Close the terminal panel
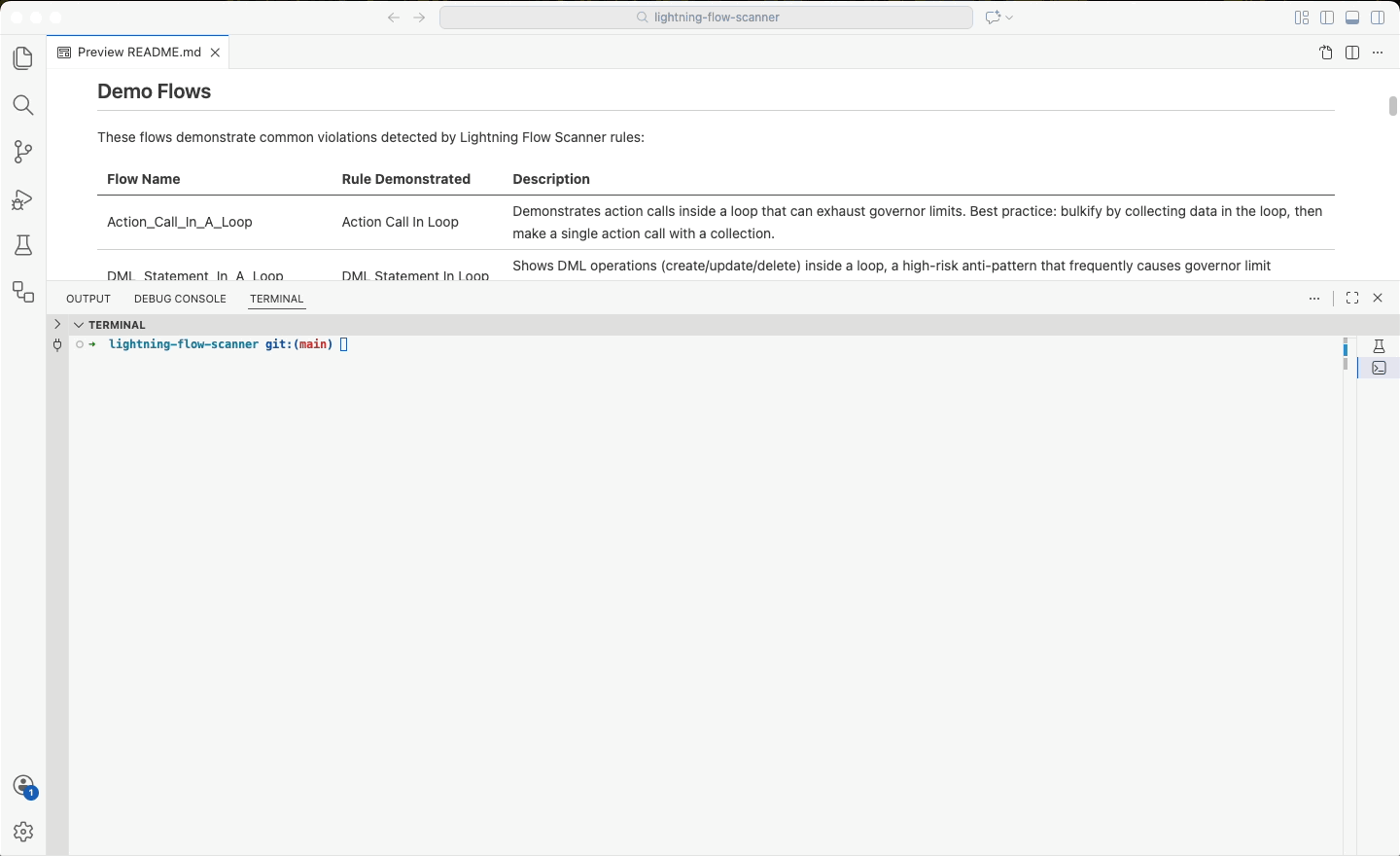The width and height of the screenshot is (1400, 856). (1378, 298)
